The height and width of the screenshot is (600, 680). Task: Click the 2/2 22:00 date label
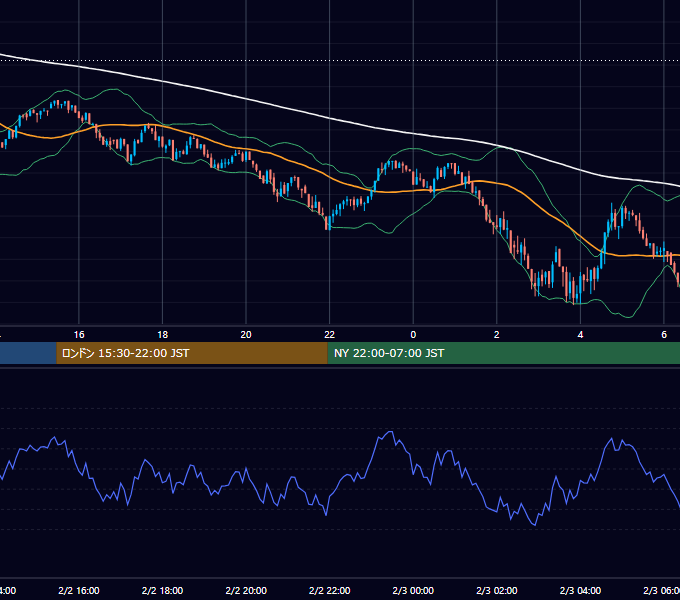point(330,591)
